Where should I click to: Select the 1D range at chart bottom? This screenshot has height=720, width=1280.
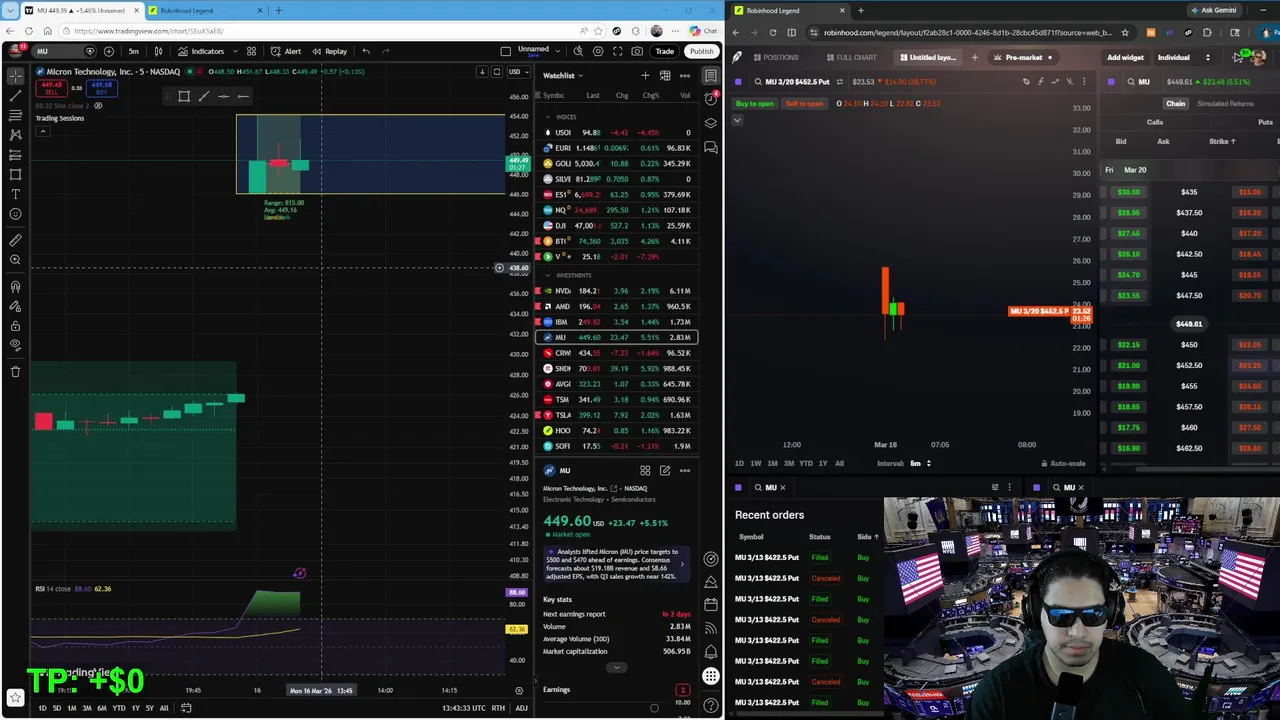click(x=42, y=708)
